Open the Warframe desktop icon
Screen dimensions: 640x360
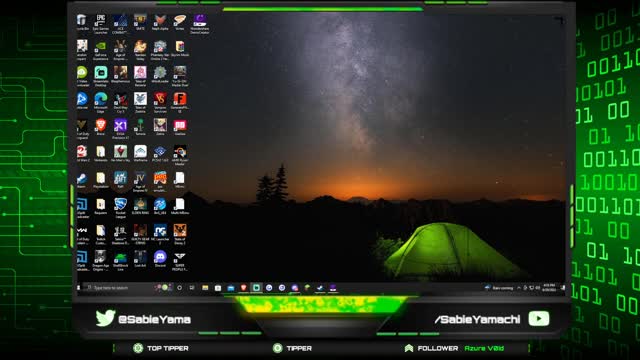click(140, 153)
